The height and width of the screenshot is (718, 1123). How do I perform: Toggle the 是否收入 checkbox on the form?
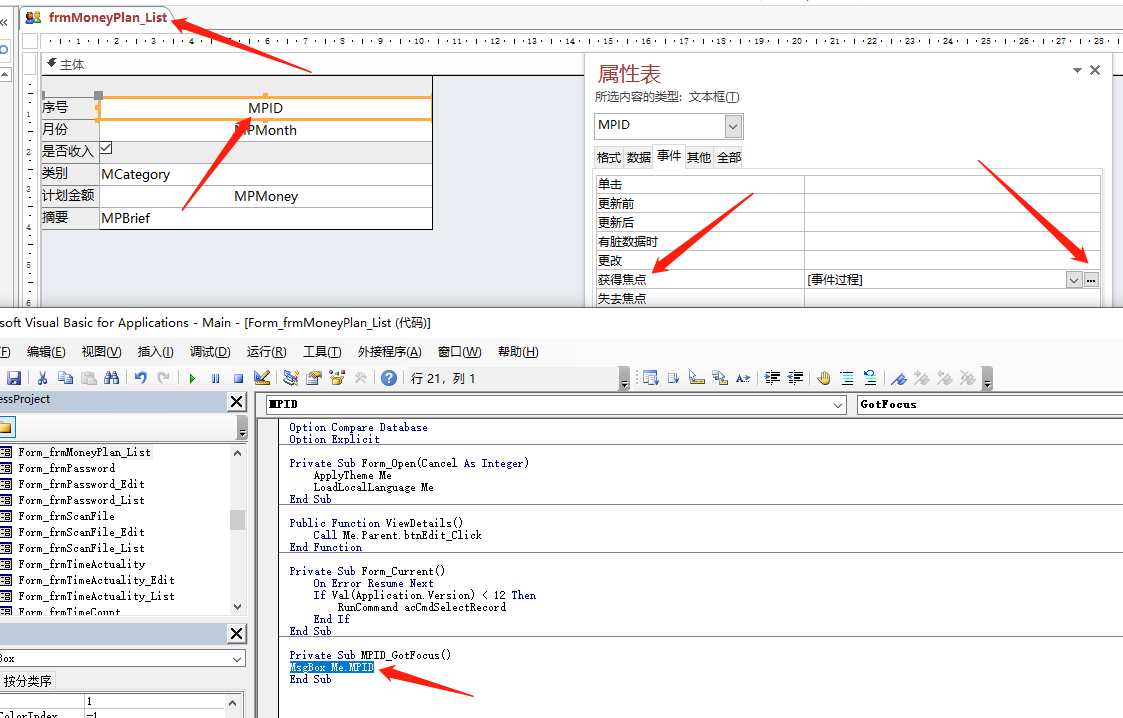(106, 148)
